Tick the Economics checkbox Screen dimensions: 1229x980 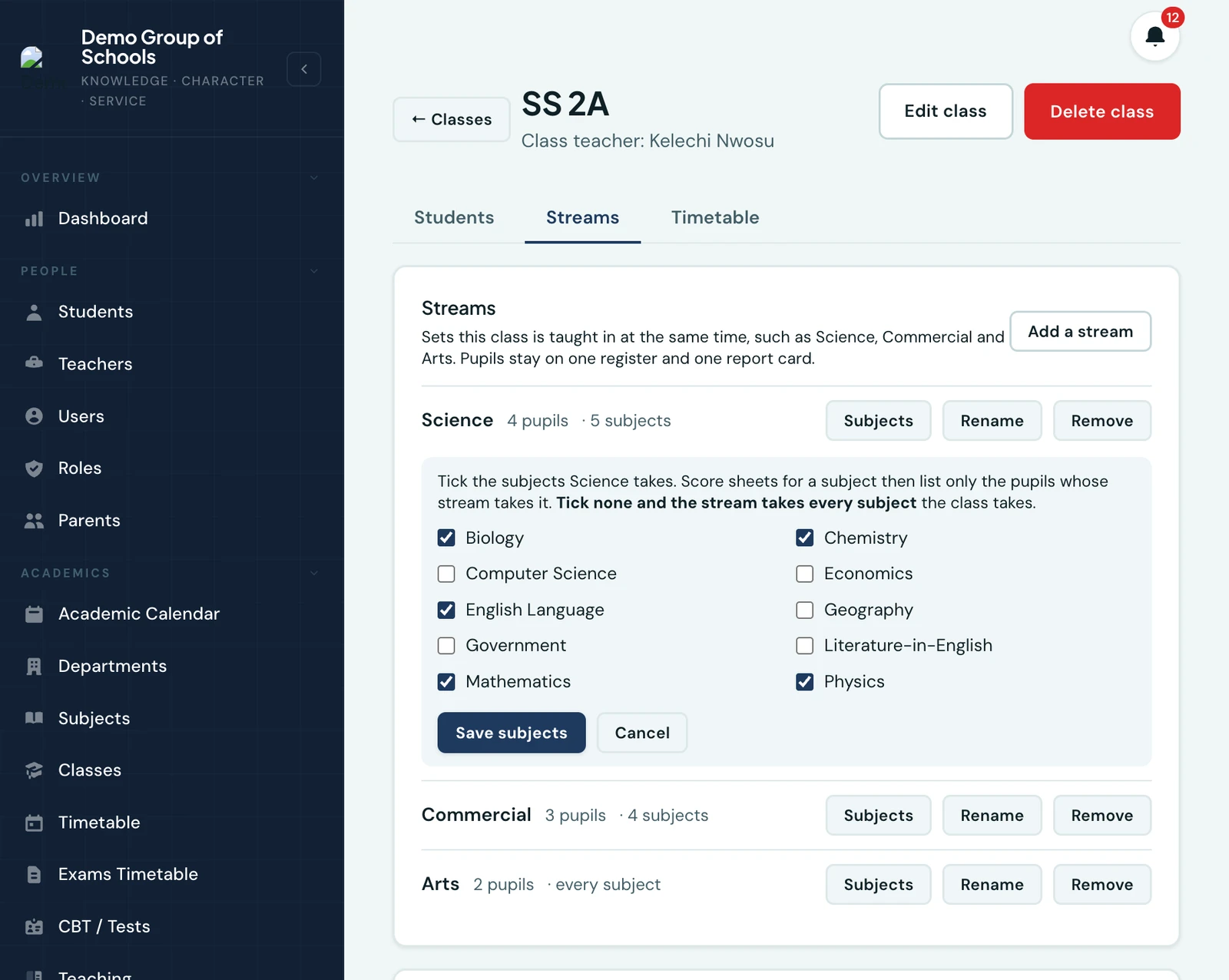pyautogui.click(x=805, y=574)
